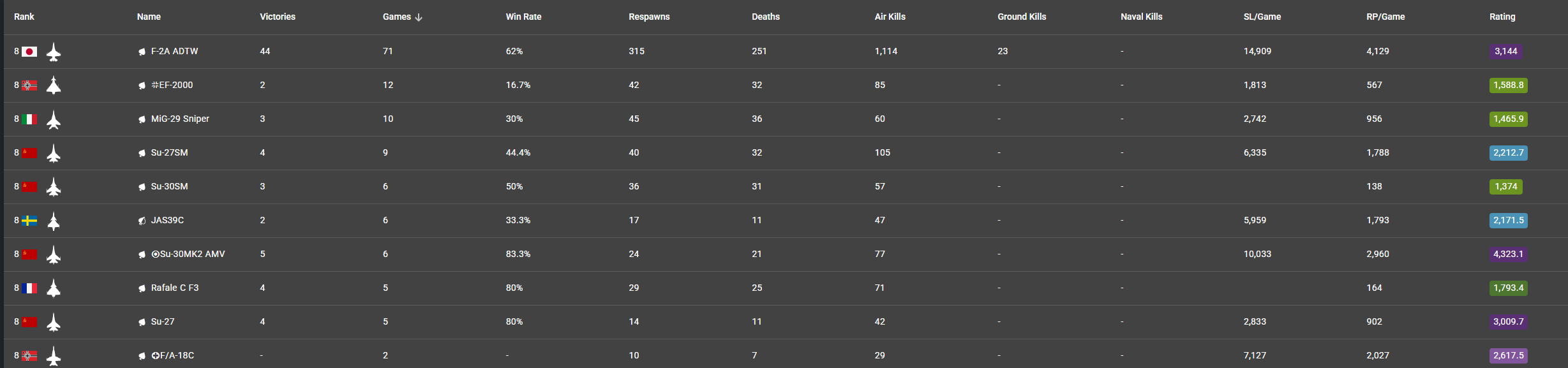Sort table by Rating column header
The width and height of the screenshot is (1568, 368).
(x=1502, y=17)
